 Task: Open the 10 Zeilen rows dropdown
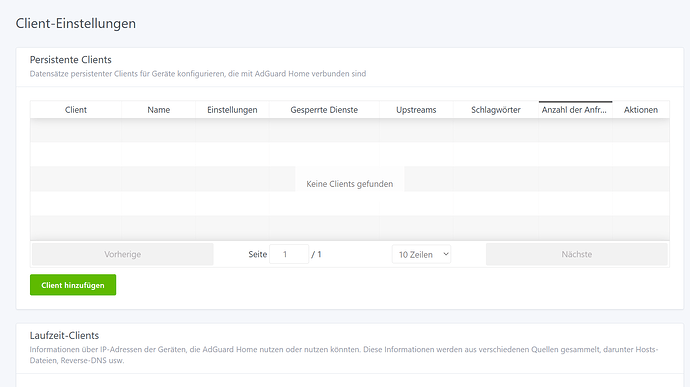coord(422,254)
